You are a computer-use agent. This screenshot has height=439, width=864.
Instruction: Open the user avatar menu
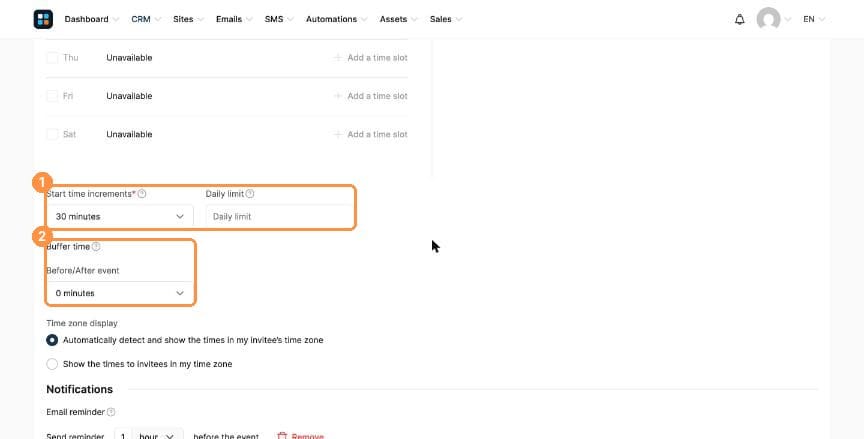(768, 19)
